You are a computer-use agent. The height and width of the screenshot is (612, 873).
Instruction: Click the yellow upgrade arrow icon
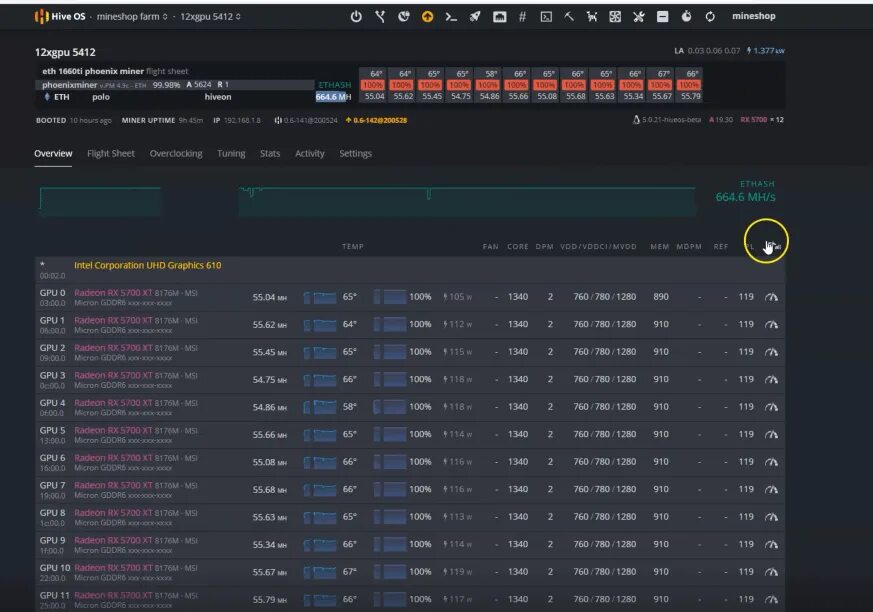tap(427, 17)
